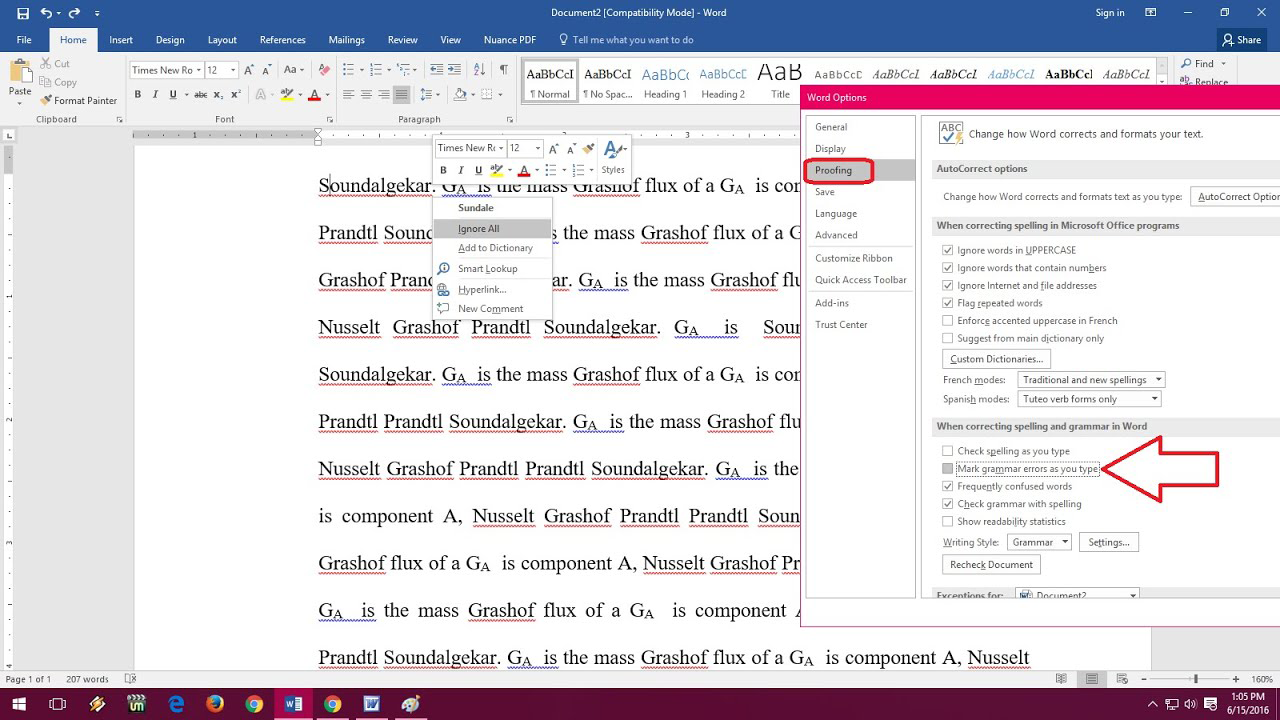This screenshot has height=720, width=1280.
Task: Click the Clear All Formatting eraser icon
Action: coord(323,70)
